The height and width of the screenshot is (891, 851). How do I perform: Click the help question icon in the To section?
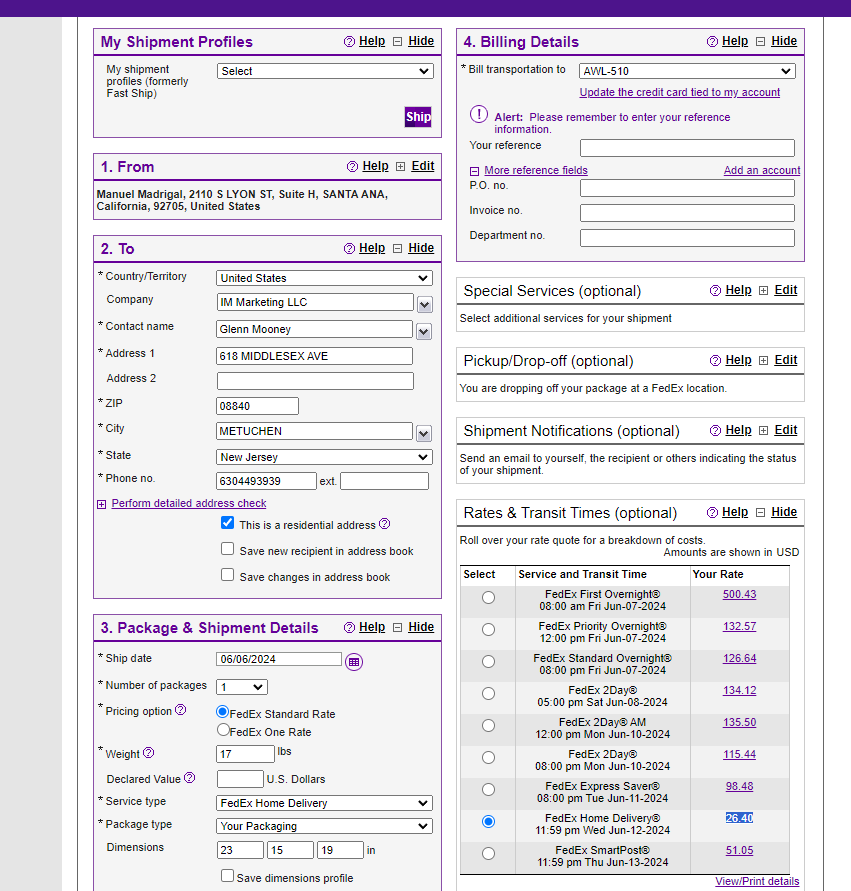[349, 248]
